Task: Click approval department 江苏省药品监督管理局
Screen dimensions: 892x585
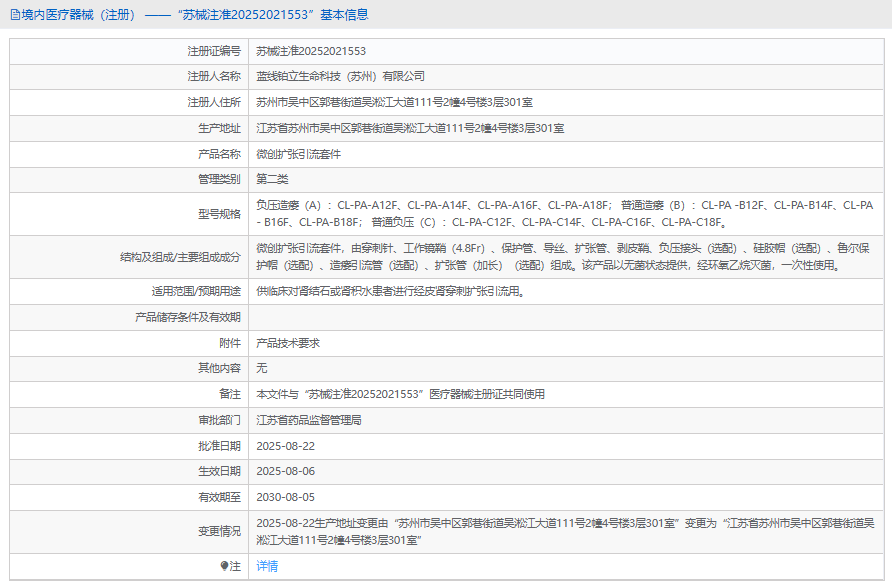Action: 309,421
